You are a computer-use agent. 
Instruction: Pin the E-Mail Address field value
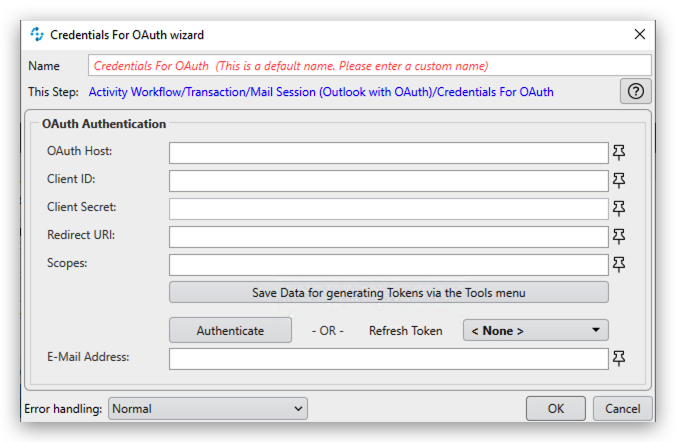click(619, 358)
